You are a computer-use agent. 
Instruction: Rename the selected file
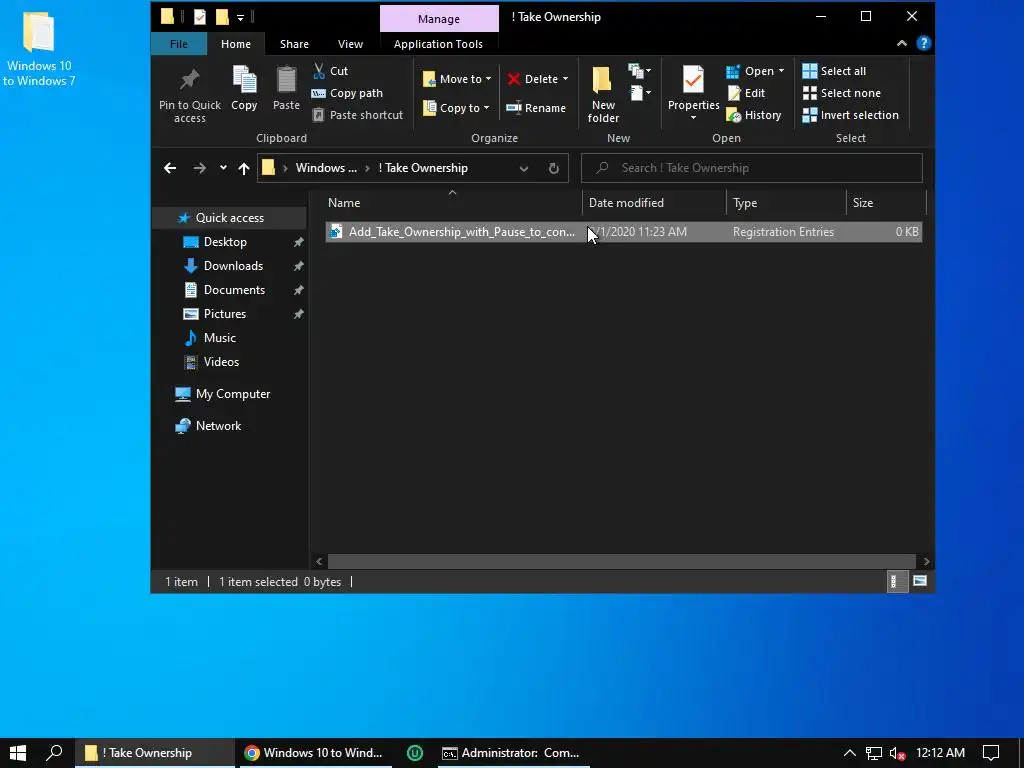pyautogui.click(x=536, y=108)
